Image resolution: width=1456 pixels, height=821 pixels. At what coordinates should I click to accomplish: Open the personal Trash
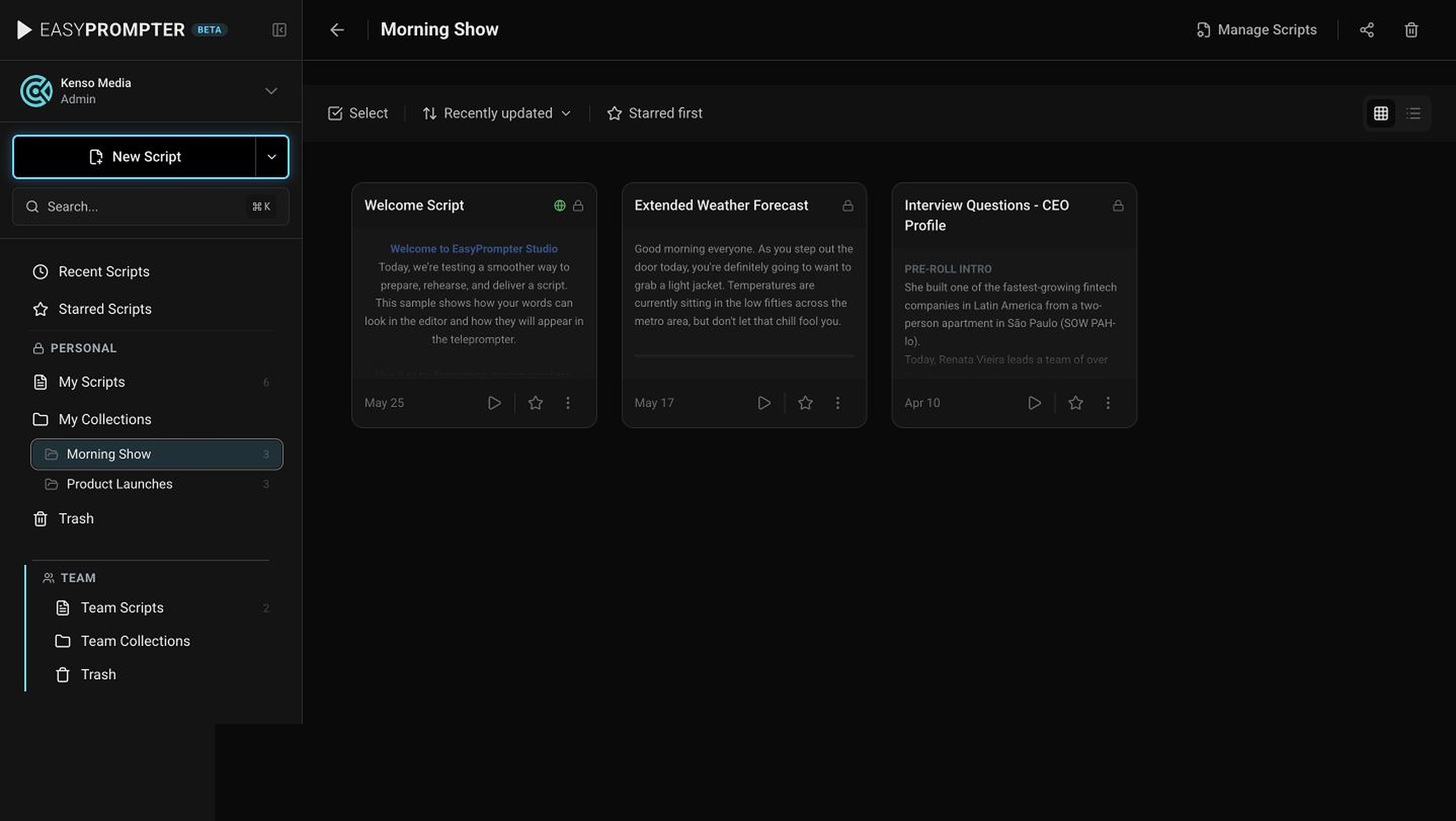(x=151, y=519)
